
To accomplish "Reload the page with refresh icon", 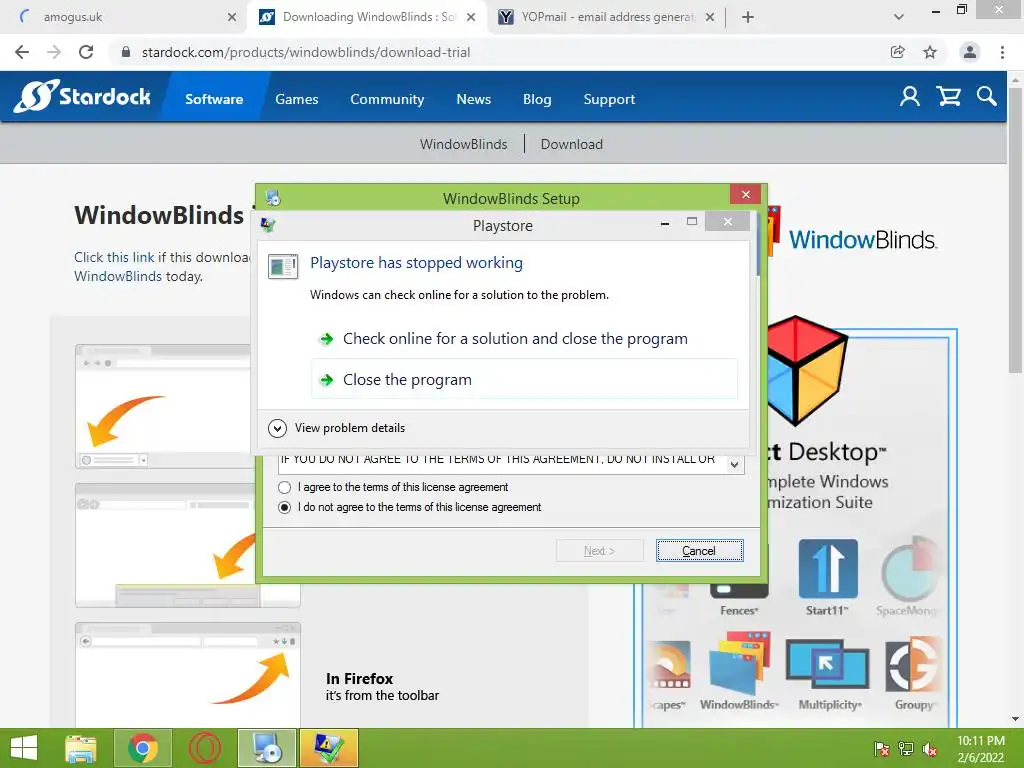I will pyautogui.click(x=86, y=52).
